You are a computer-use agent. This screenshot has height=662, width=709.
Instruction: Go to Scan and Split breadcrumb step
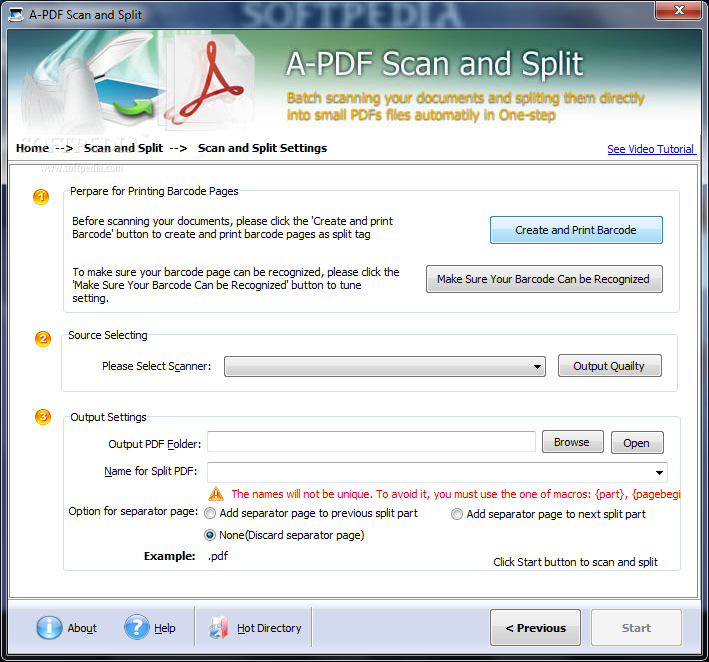pyautogui.click(x=123, y=148)
